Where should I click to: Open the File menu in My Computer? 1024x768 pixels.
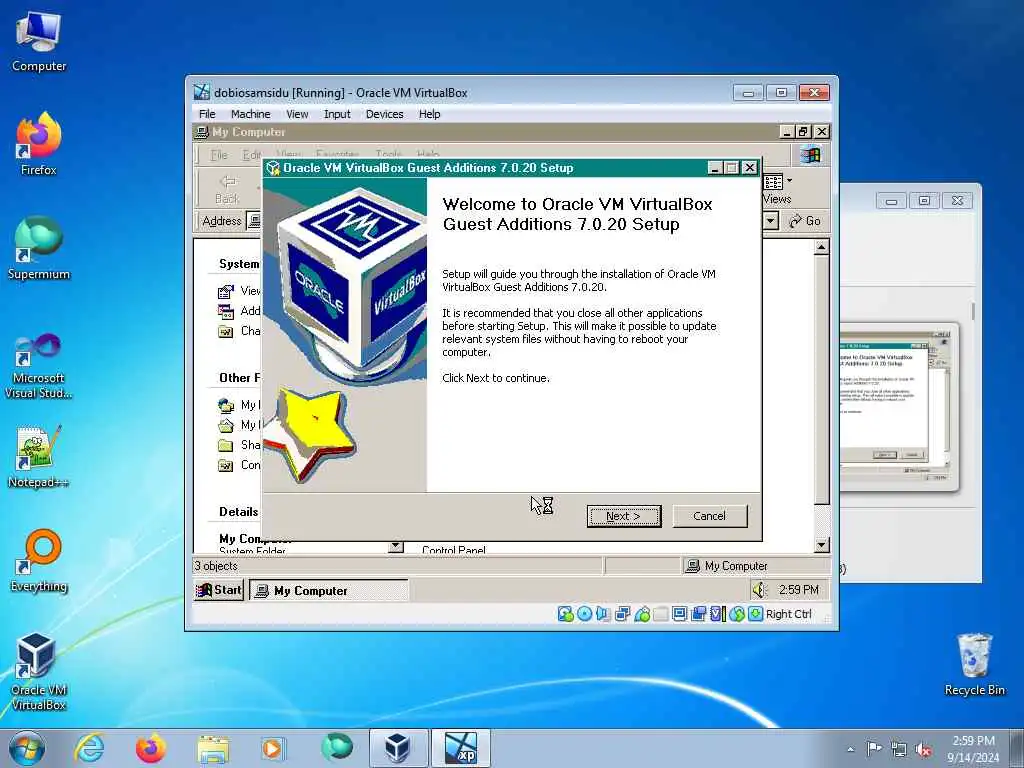219,155
